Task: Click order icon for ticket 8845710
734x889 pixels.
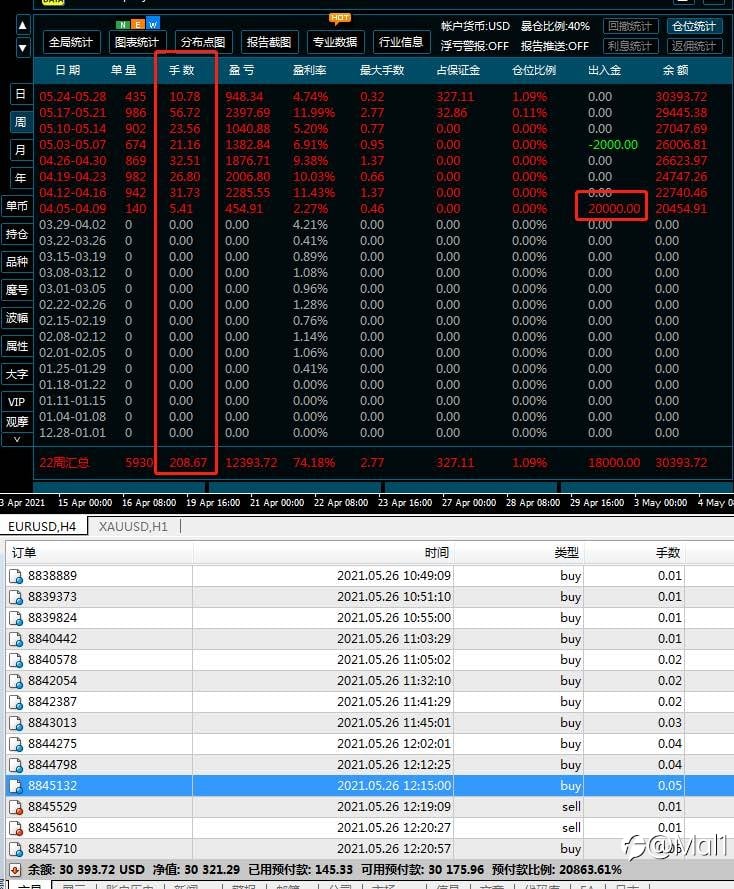Action: pyautogui.click(x=16, y=849)
